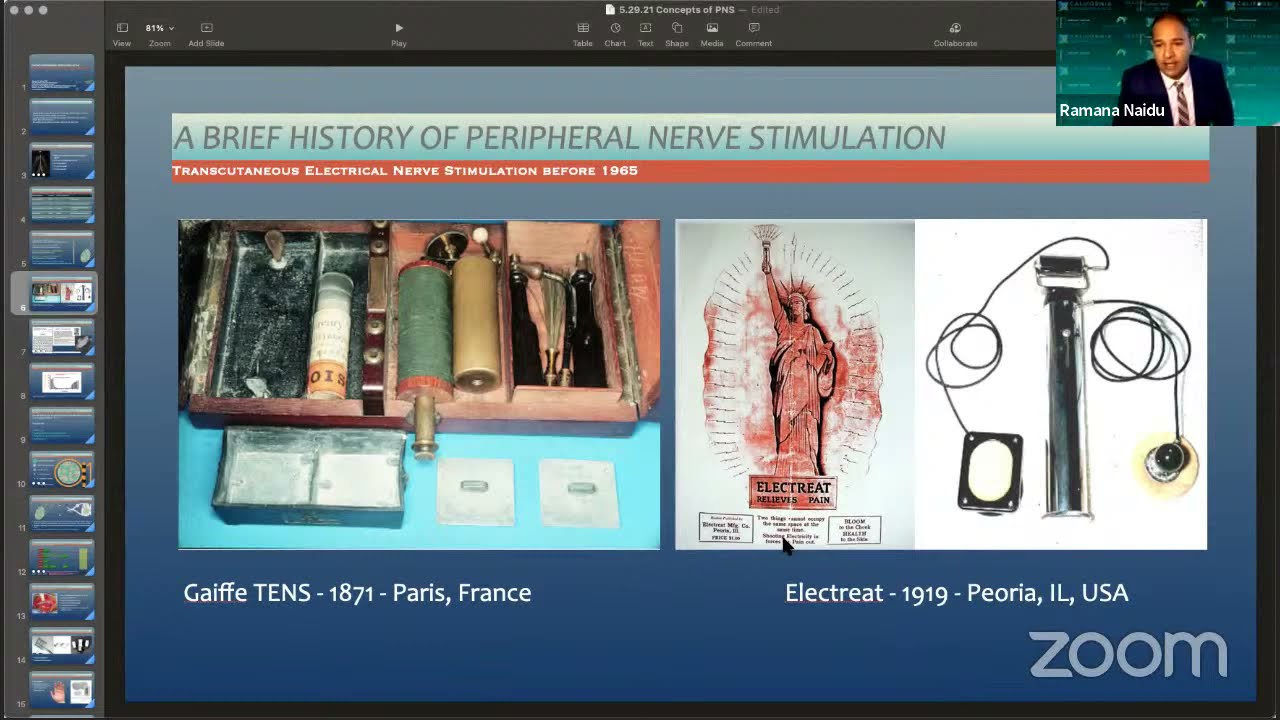Select slide 4 thumbnail in navigator
The width and height of the screenshot is (1280, 720).
coord(62,206)
